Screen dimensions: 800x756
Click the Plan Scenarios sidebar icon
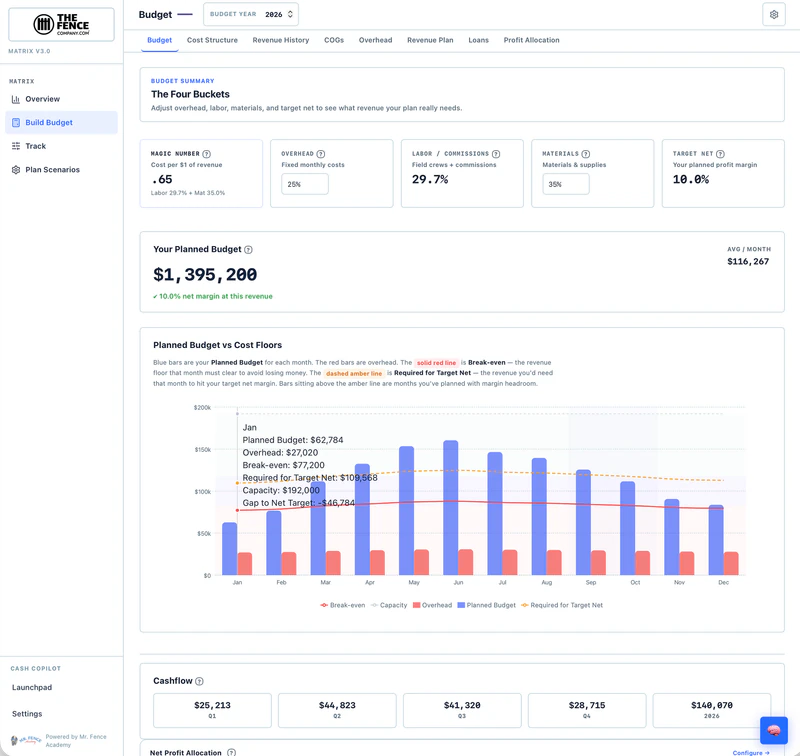click(16, 169)
